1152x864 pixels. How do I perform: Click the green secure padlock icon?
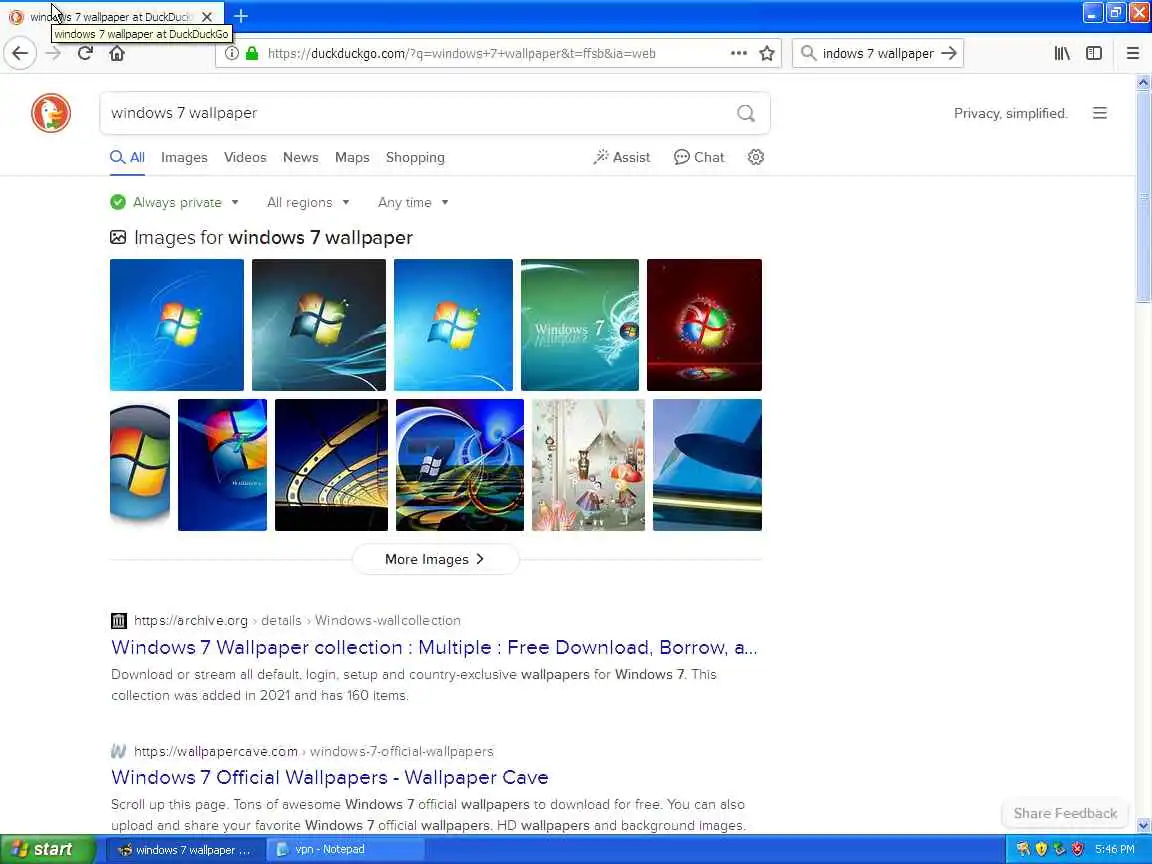[x=252, y=53]
